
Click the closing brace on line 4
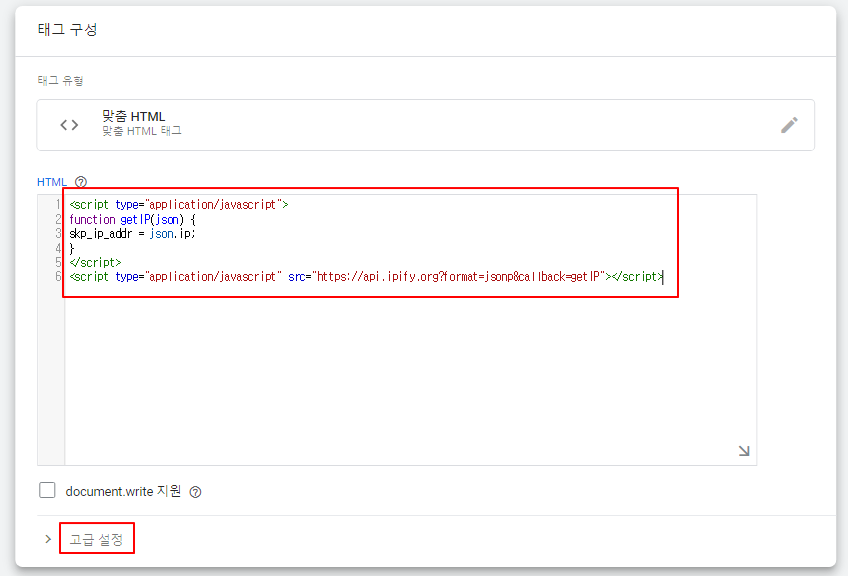click(x=71, y=248)
